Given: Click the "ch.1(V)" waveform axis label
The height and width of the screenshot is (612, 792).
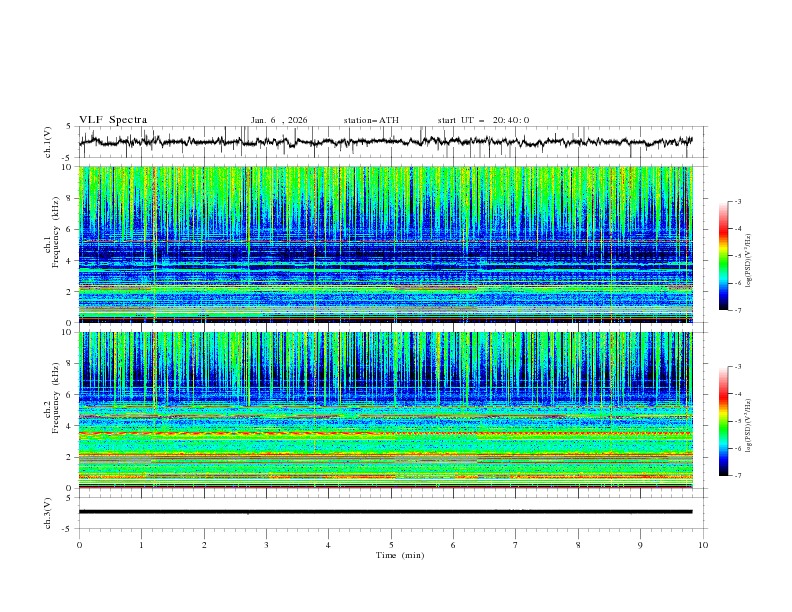Looking at the screenshot, I should point(48,142).
